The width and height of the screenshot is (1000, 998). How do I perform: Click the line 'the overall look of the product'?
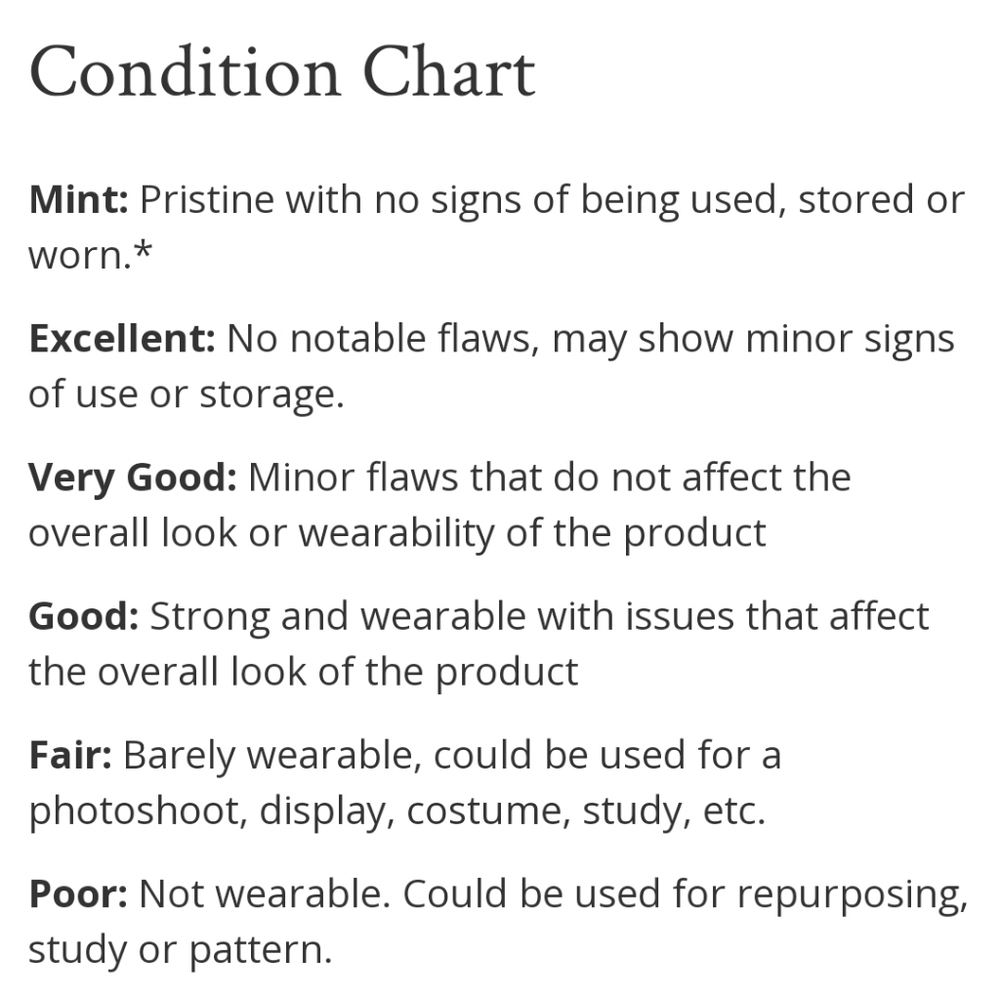pyautogui.click(x=303, y=671)
